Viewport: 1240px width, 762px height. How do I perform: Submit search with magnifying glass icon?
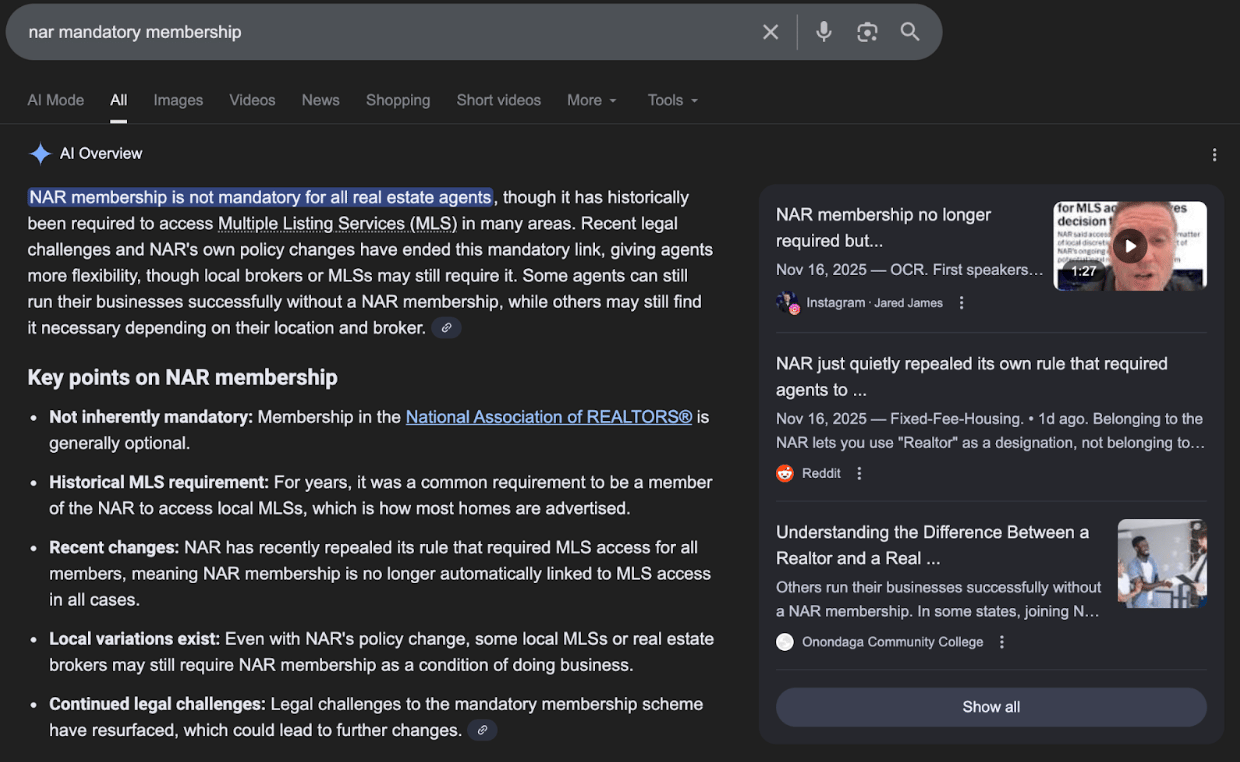(x=910, y=32)
